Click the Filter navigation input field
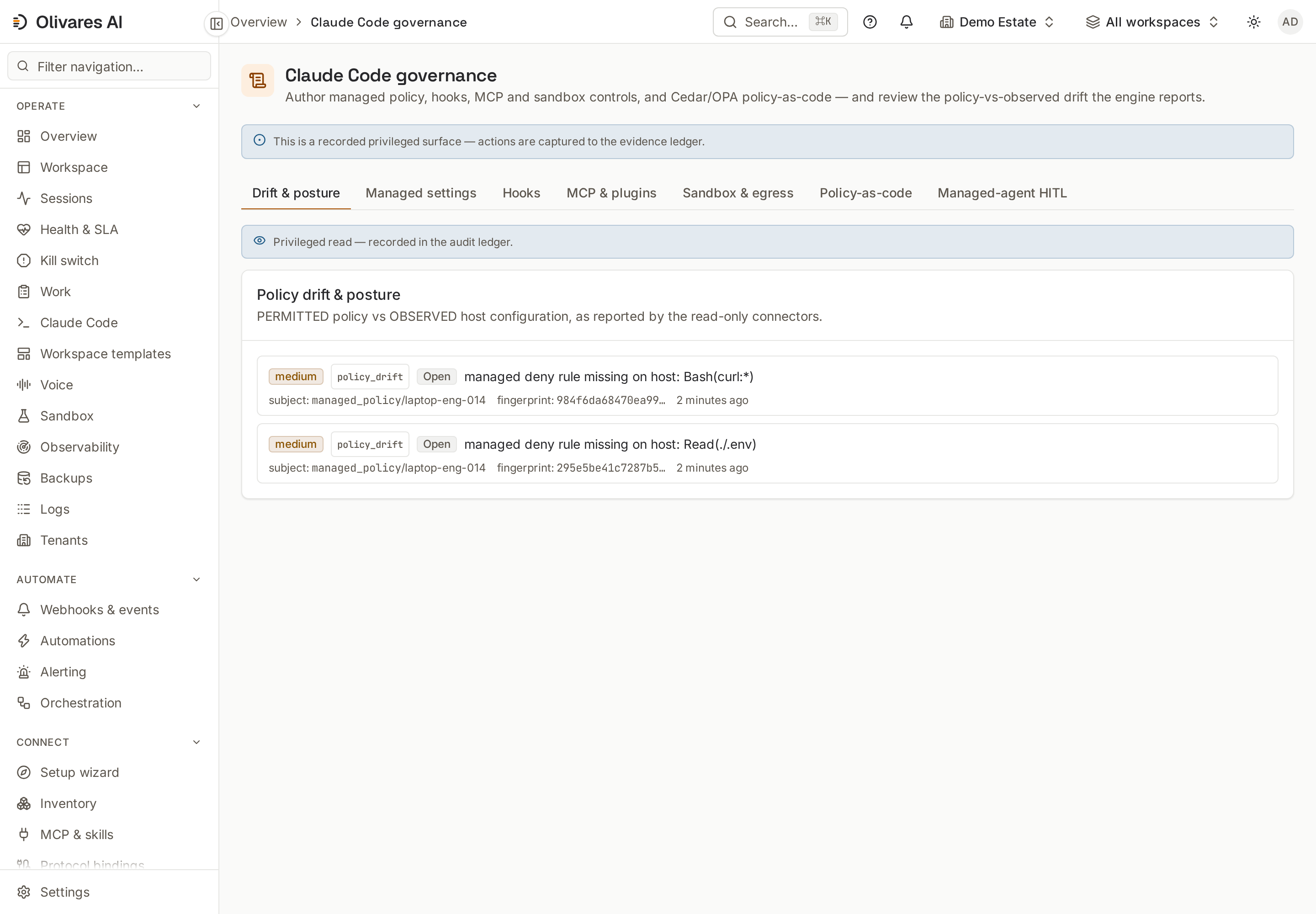This screenshot has width=1316, height=914. click(109, 66)
